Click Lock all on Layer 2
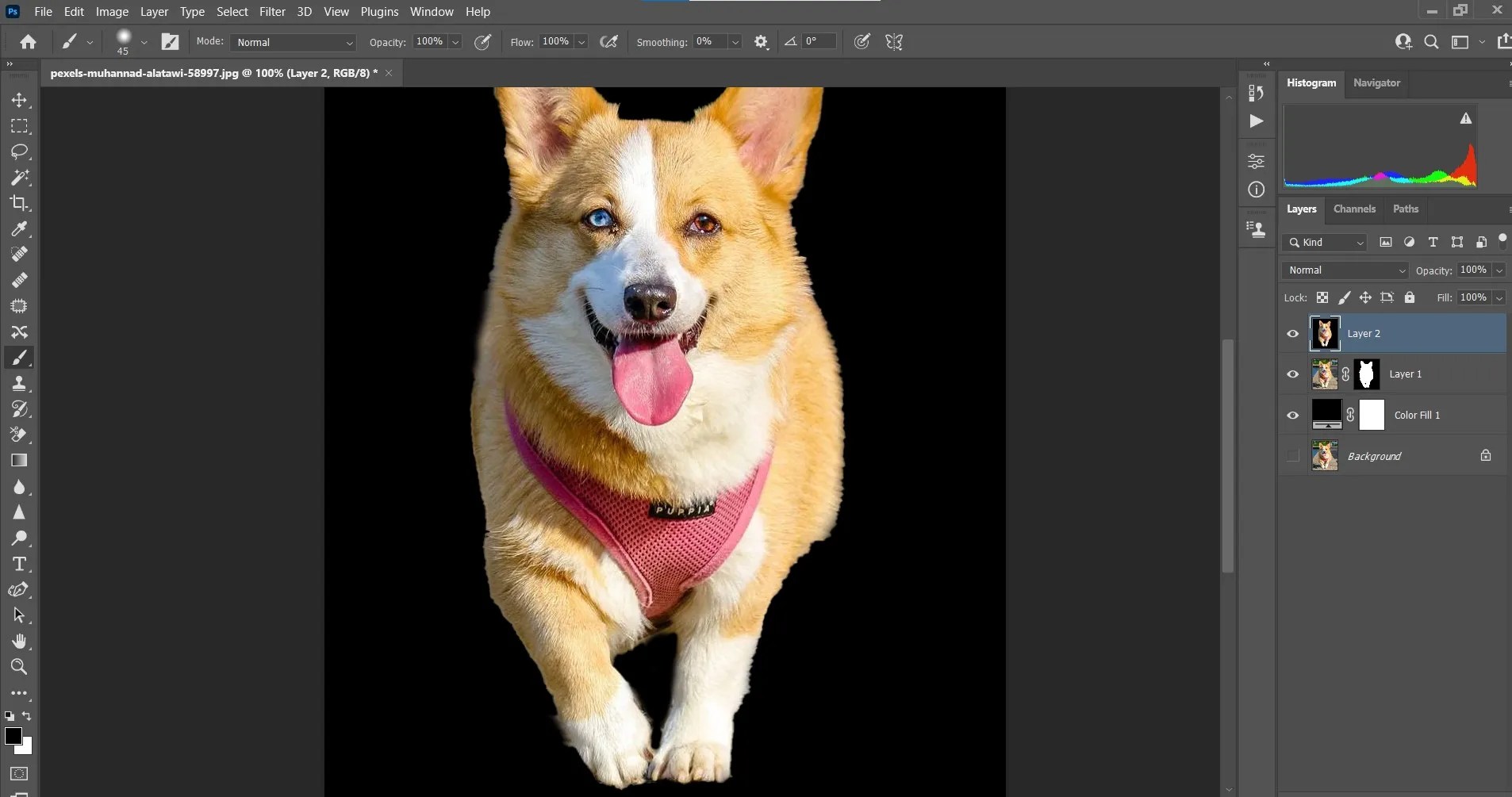This screenshot has height=797, width=1512. pos(1411,297)
